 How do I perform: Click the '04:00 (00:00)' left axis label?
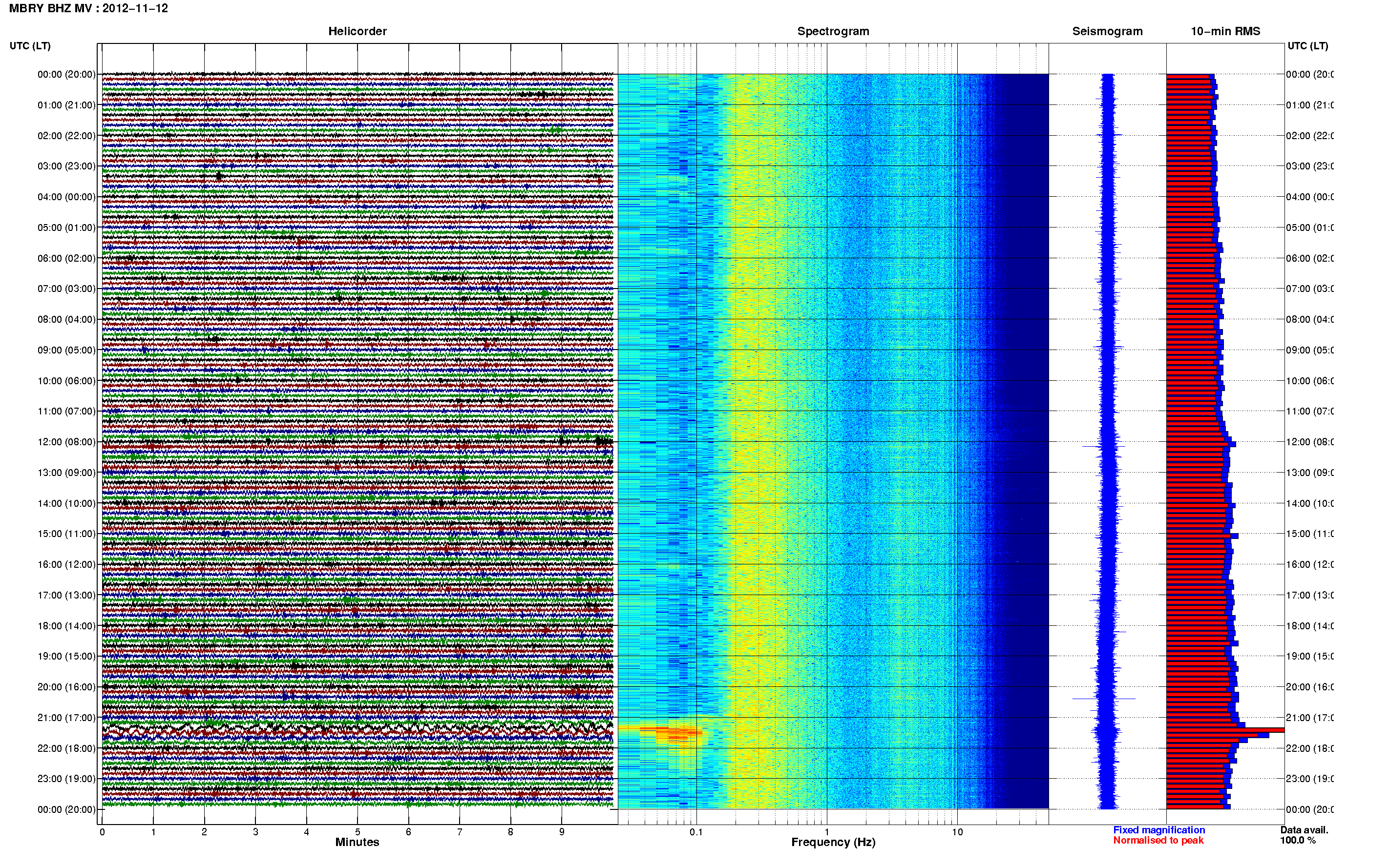click(x=66, y=197)
